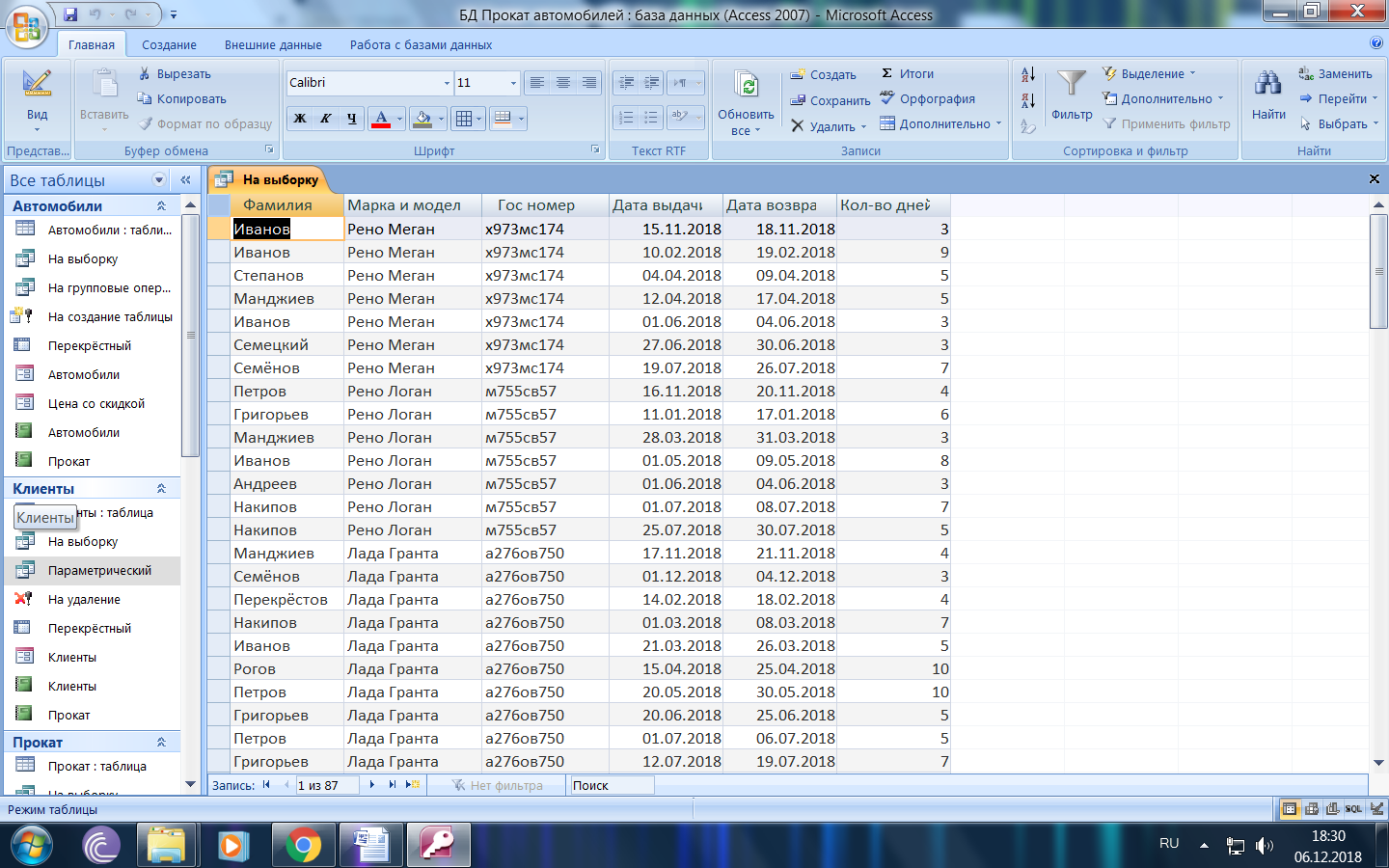Image resolution: width=1389 pixels, height=868 pixels.
Task: Open the View (Вид) mode button
Action: (37, 100)
